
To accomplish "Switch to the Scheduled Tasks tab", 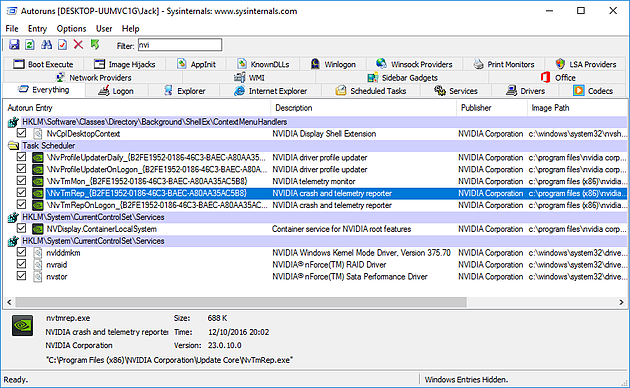I will coord(371,91).
